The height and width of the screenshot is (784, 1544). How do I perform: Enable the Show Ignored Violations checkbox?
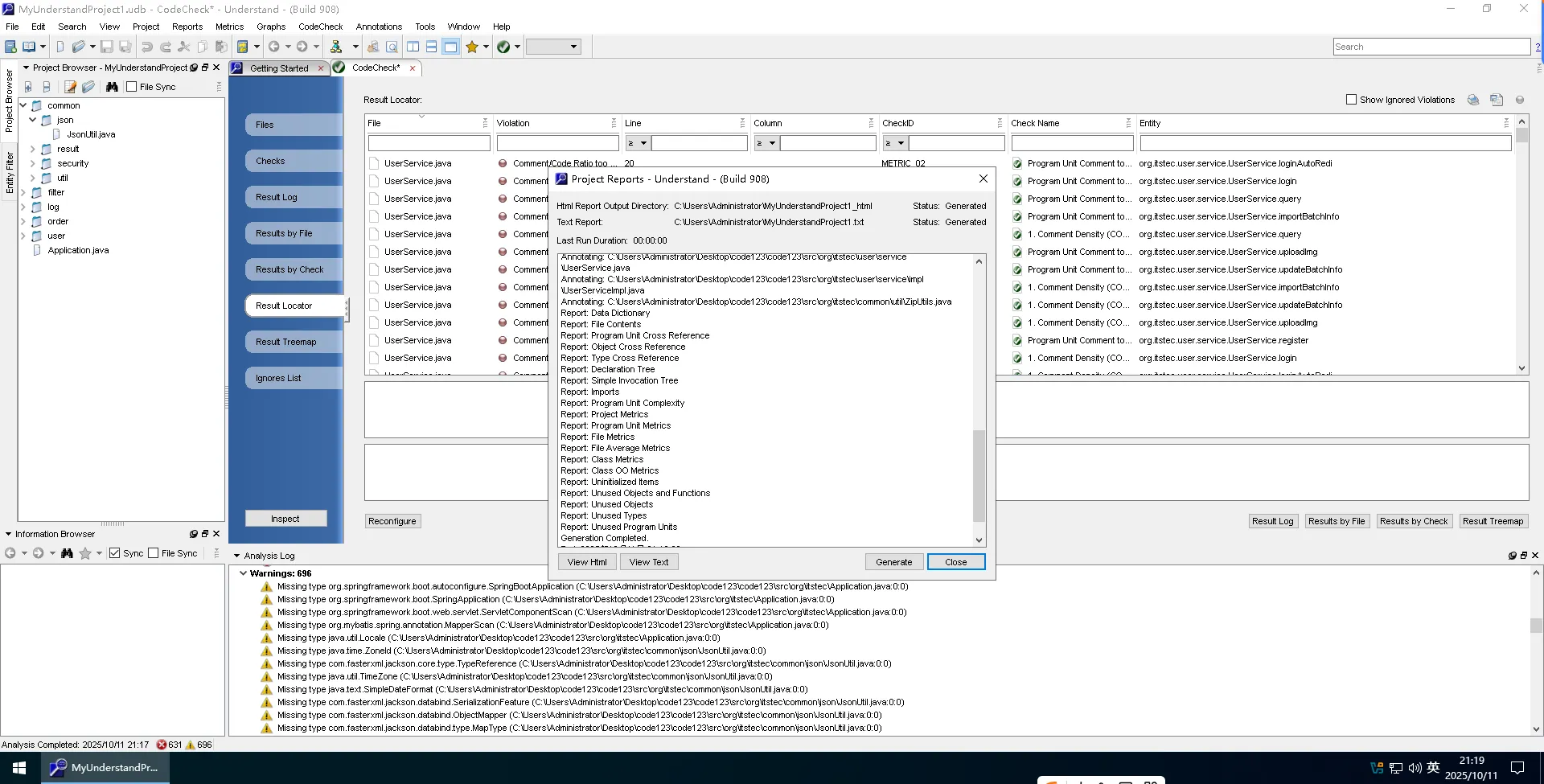pyautogui.click(x=1351, y=100)
